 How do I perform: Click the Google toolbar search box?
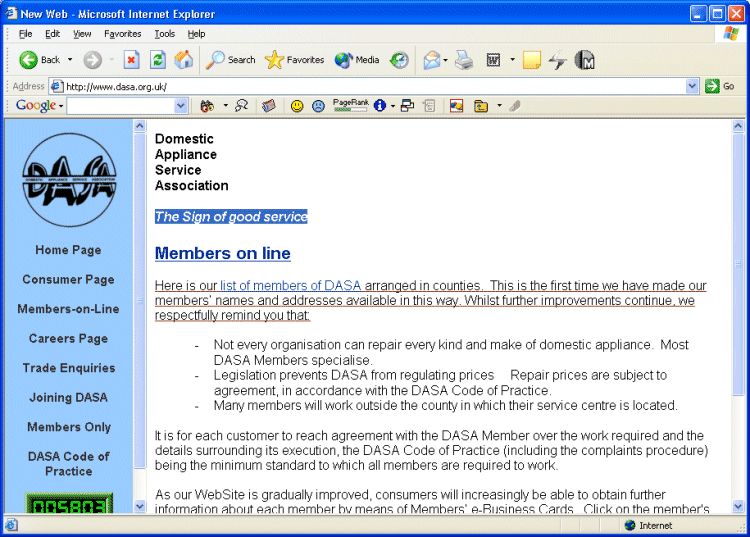[x=121, y=106]
